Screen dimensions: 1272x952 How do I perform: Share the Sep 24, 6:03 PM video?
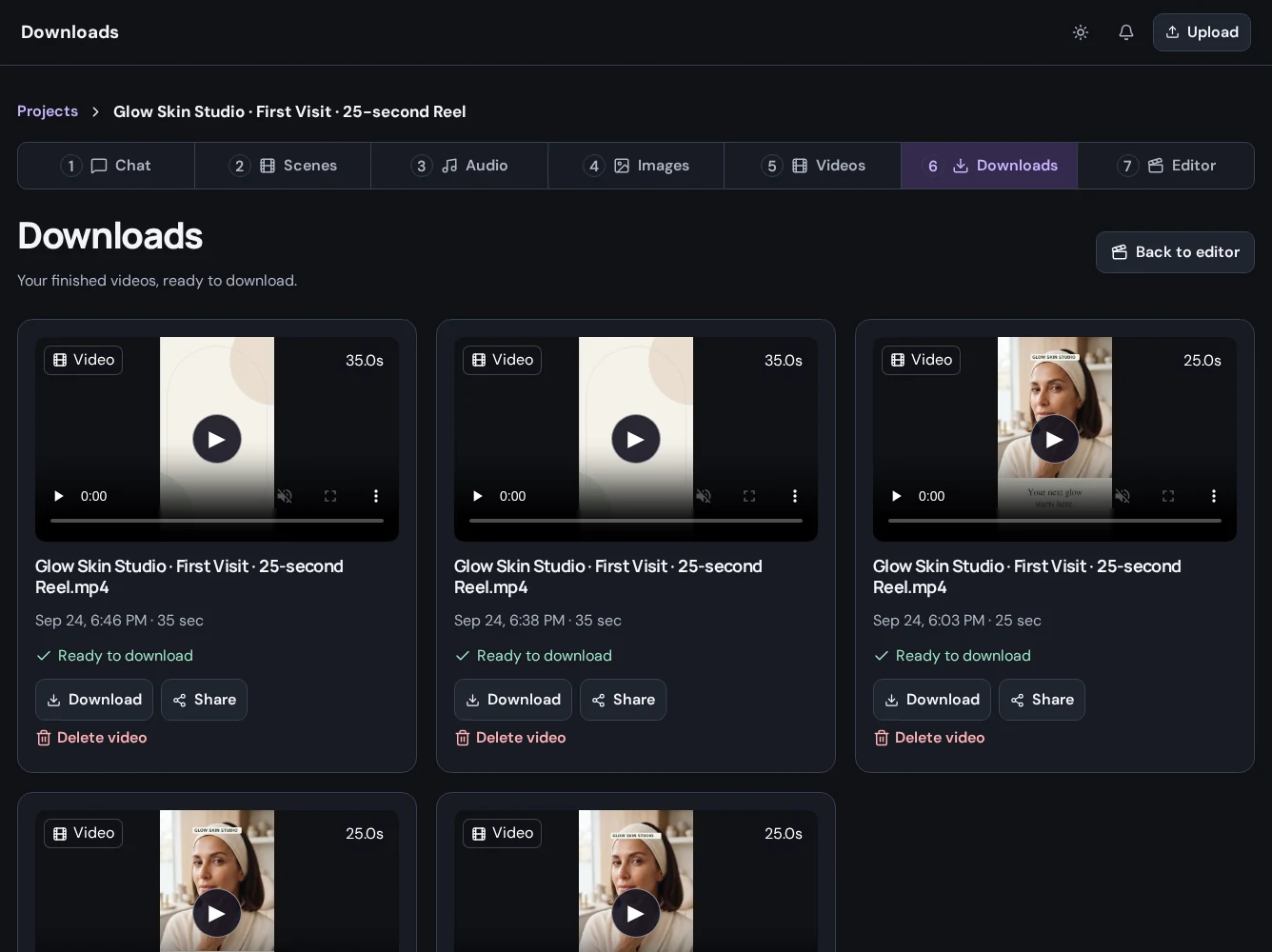coord(1043,700)
